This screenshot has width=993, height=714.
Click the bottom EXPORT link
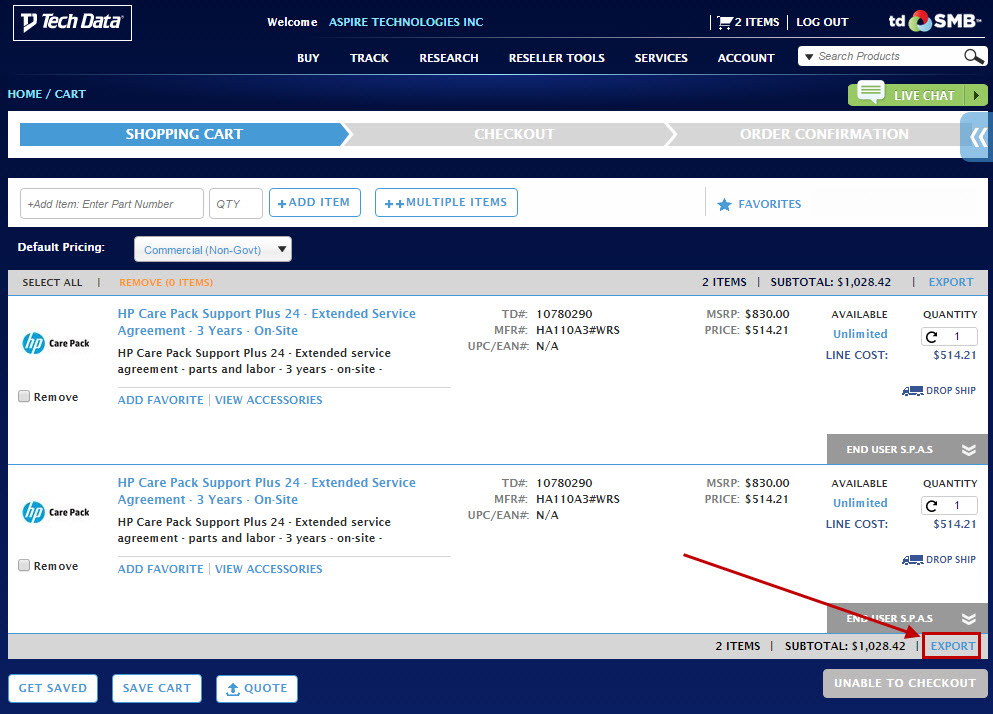(x=952, y=646)
